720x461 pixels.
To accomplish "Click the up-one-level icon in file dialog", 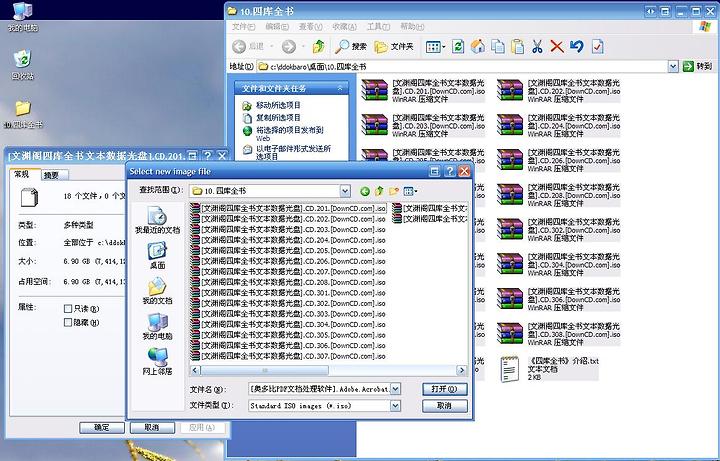I will (x=379, y=191).
